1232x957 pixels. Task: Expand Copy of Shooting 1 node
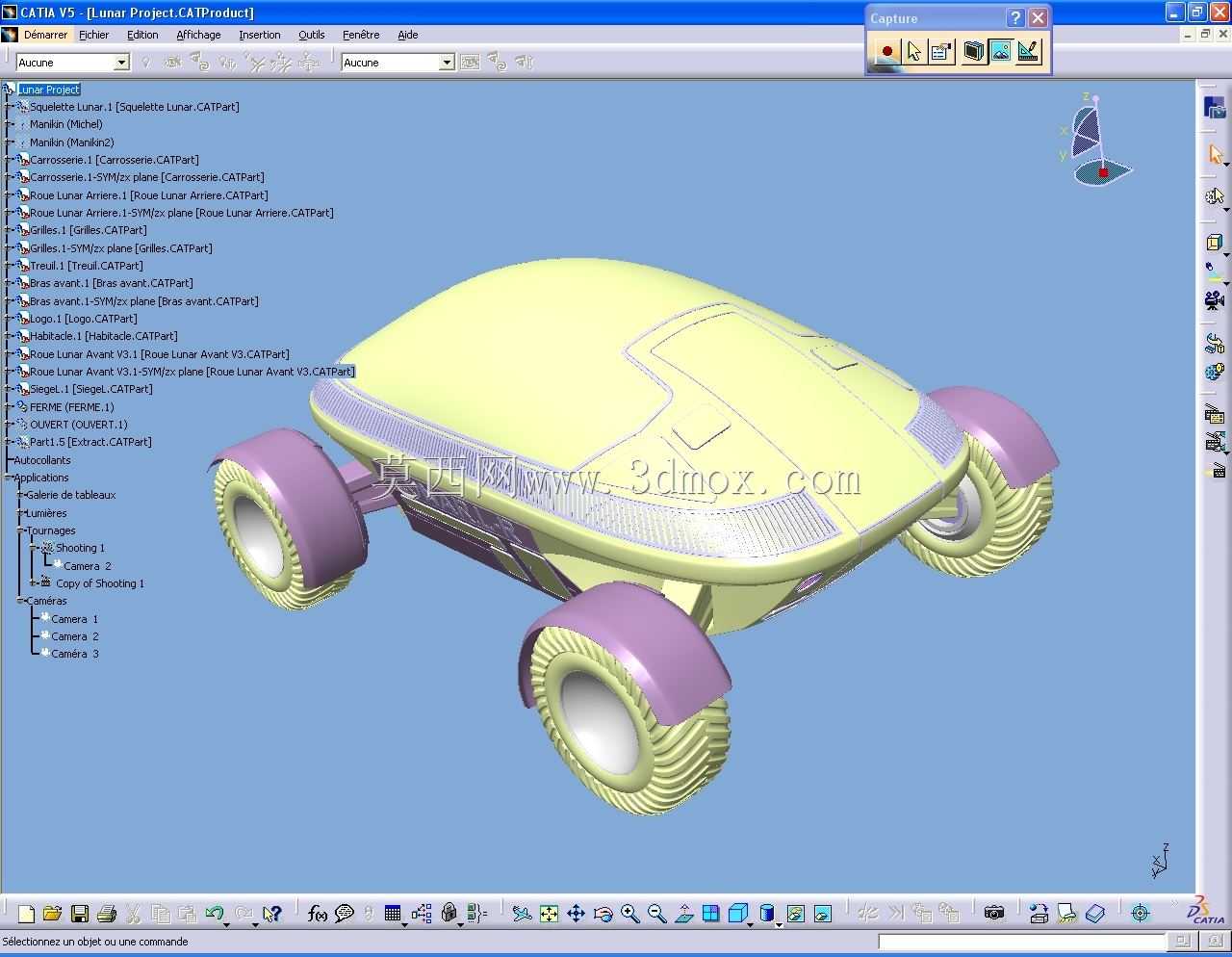[x=33, y=583]
